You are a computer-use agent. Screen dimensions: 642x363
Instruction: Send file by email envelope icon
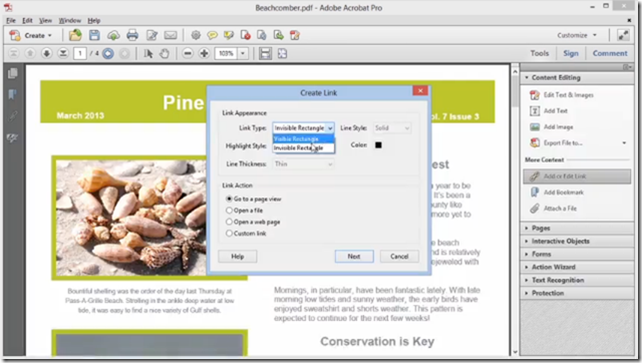[170, 35]
